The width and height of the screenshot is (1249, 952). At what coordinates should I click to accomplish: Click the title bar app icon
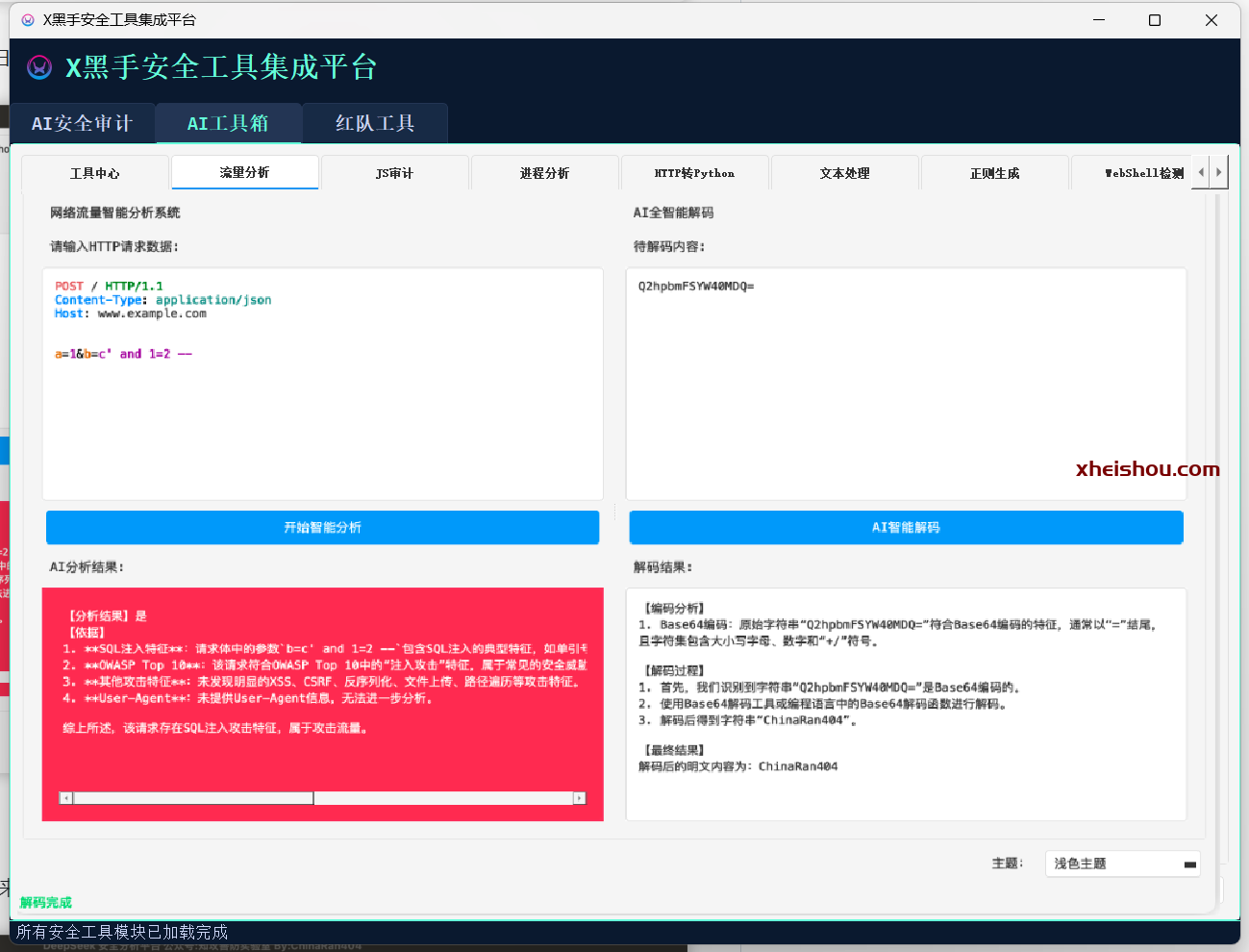coord(28,19)
